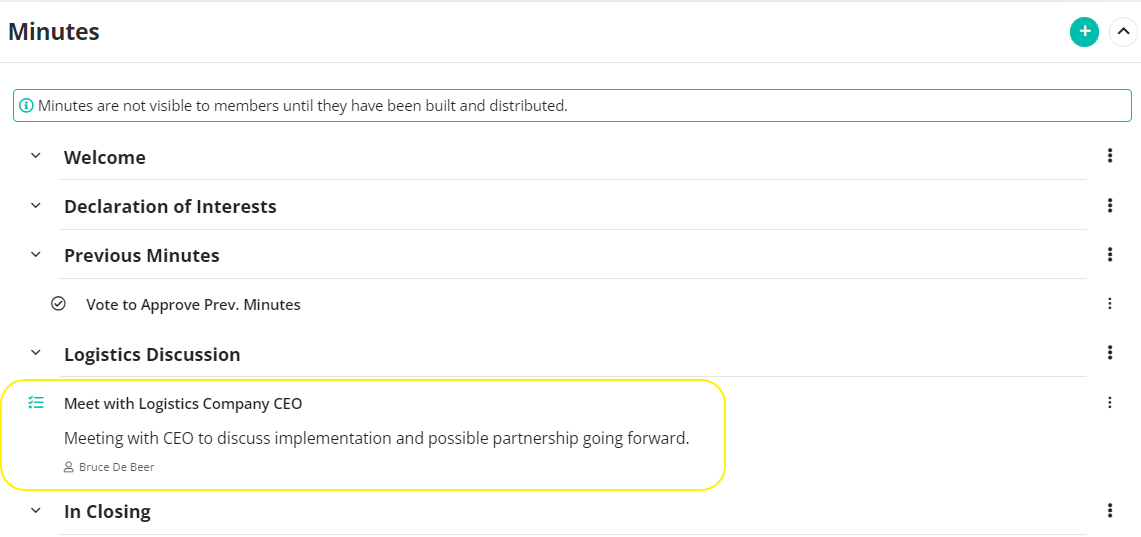Click the vote checkmark circle icon
Image resolution: width=1141 pixels, height=537 pixels.
click(x=58, y=303)
